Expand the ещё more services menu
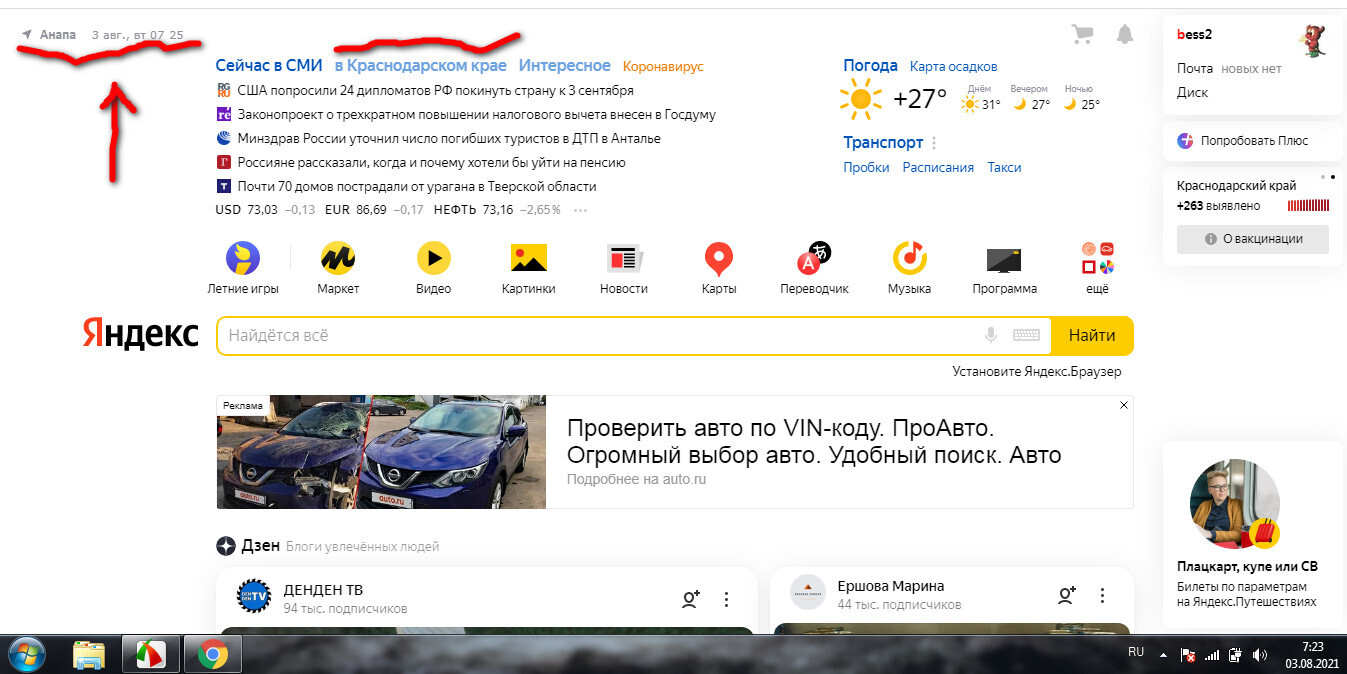The height and width of the screenshot is (674, 1347). click(1097, 259)
